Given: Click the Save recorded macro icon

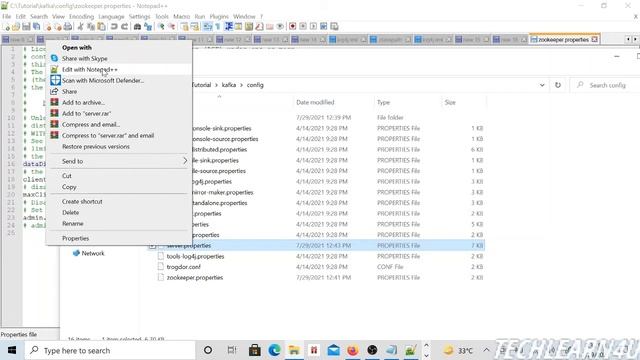Looking at the screenshot, I should click(334, 27).
